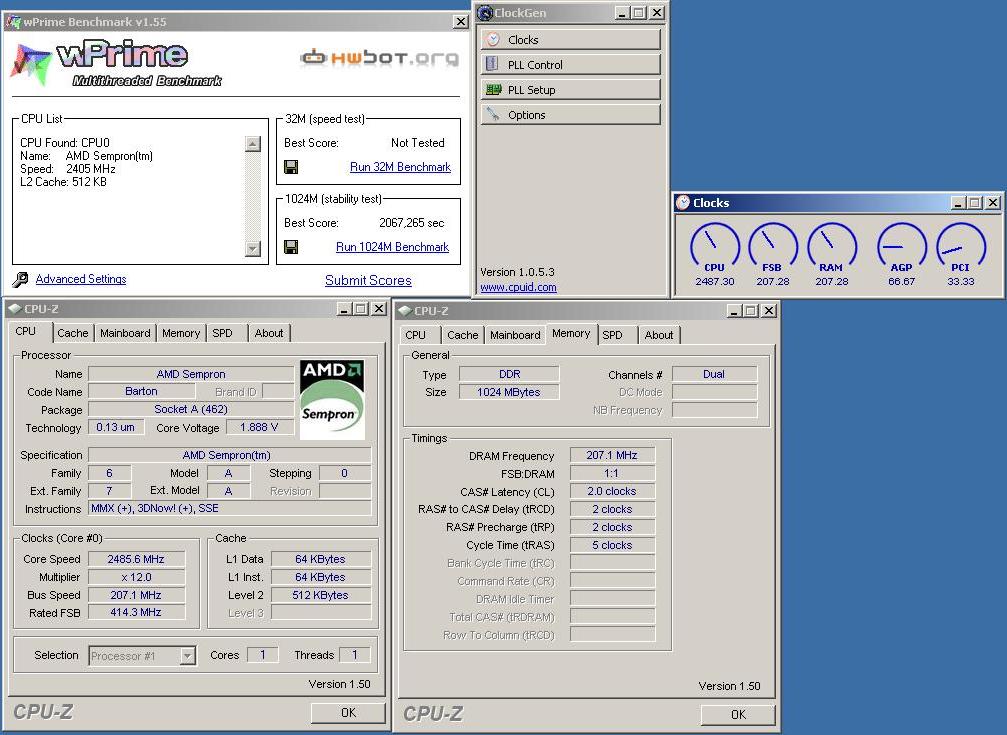Click Code Name field Barton
The width and height of the screenshot is (1007, 735).
141,391
